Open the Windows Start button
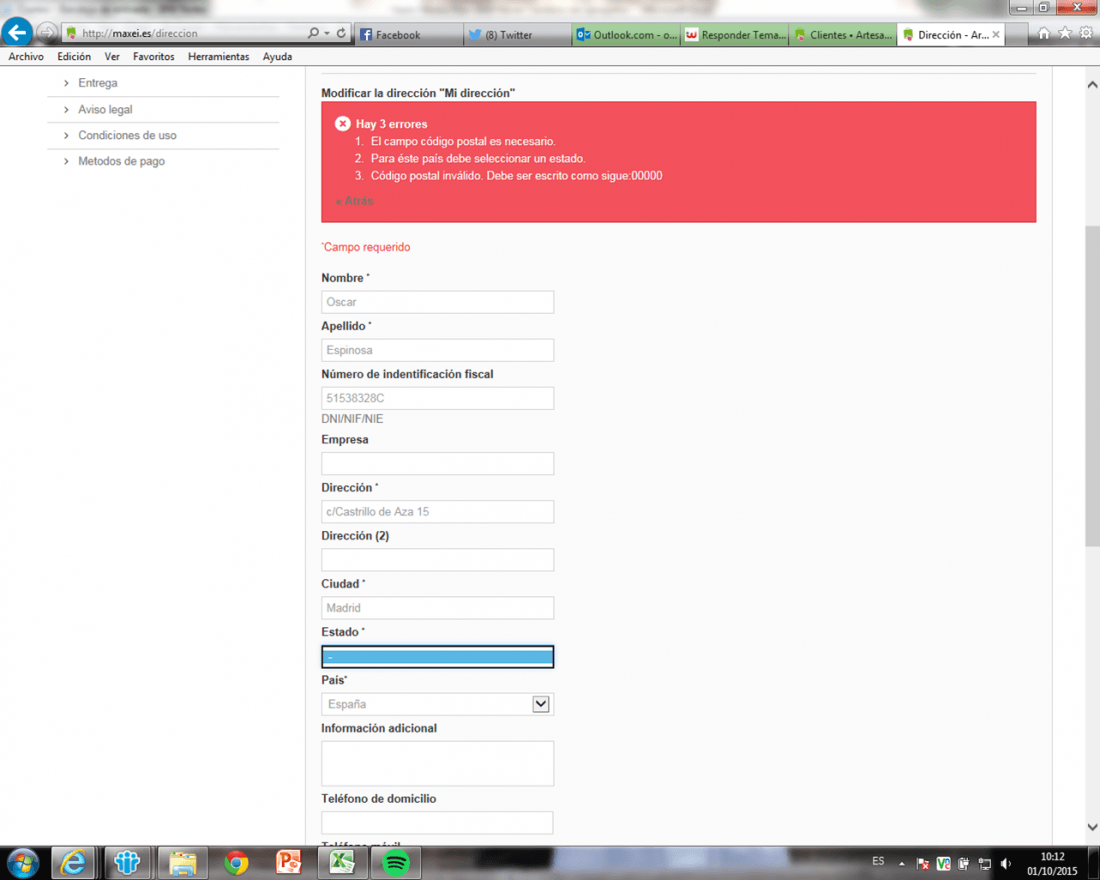This screenshot has width=1100, height=880. point(23,863)
